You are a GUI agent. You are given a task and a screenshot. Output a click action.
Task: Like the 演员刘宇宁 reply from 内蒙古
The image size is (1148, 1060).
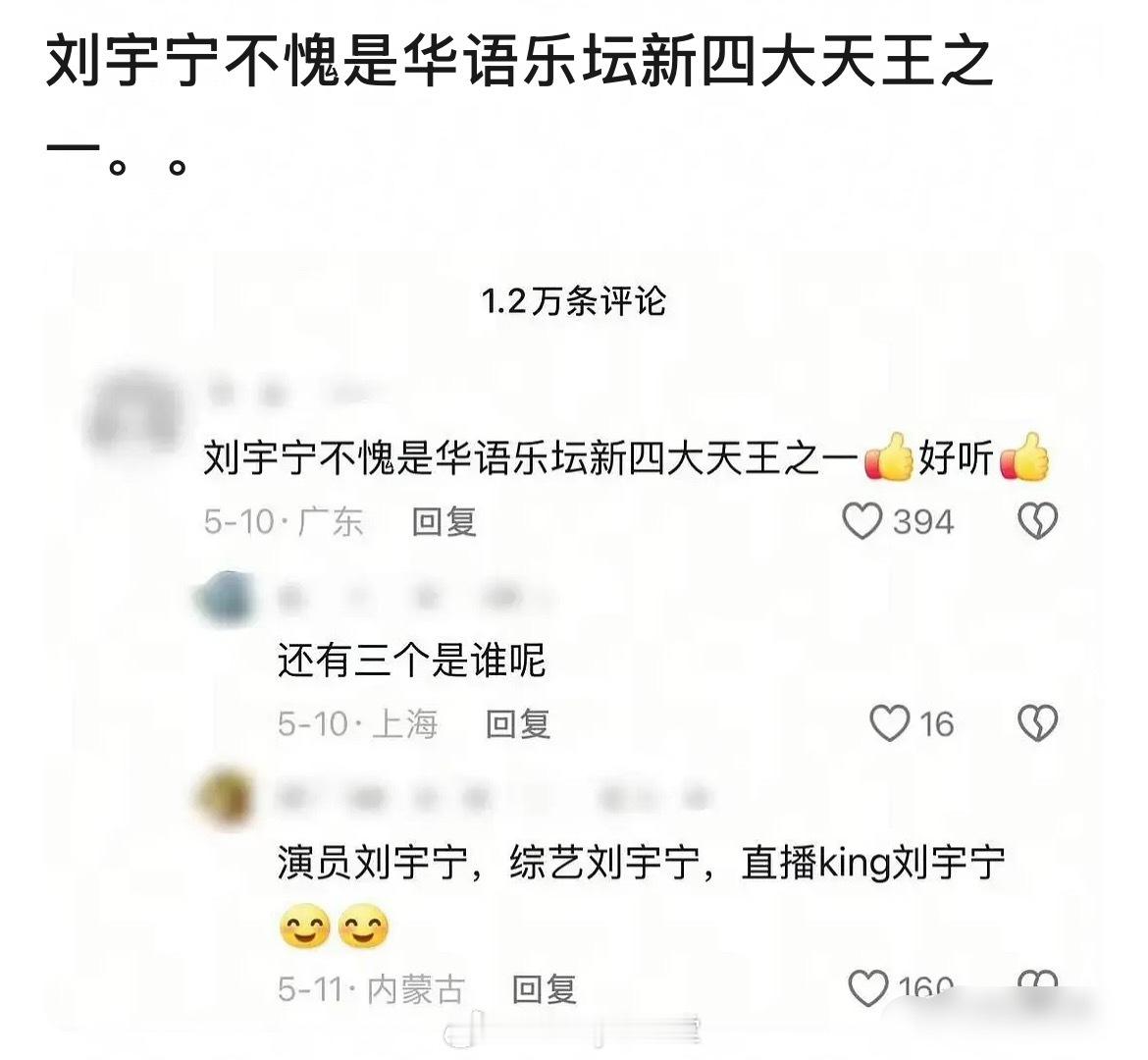(x=868, y=988)
